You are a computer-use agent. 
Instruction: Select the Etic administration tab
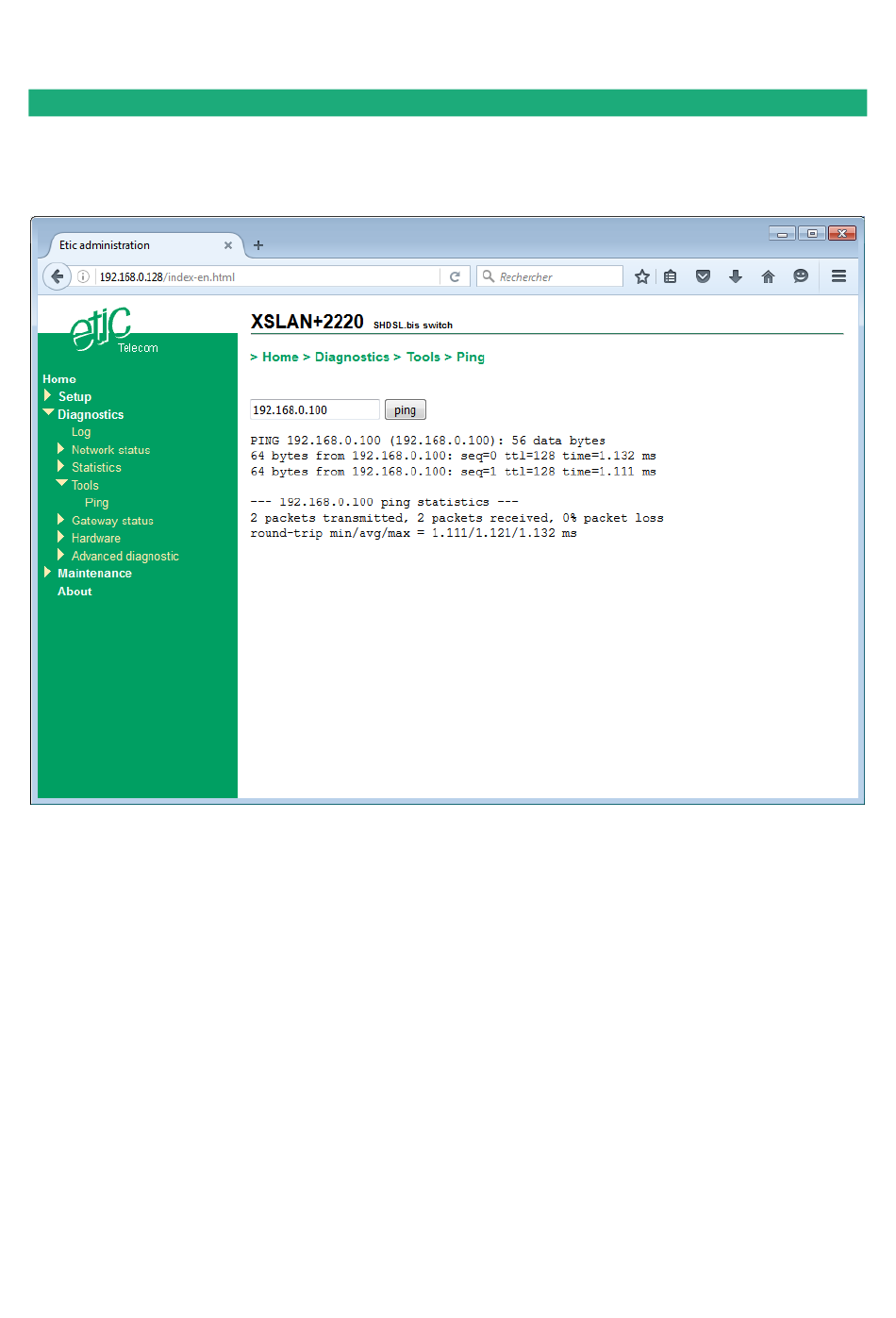(141, 245)
